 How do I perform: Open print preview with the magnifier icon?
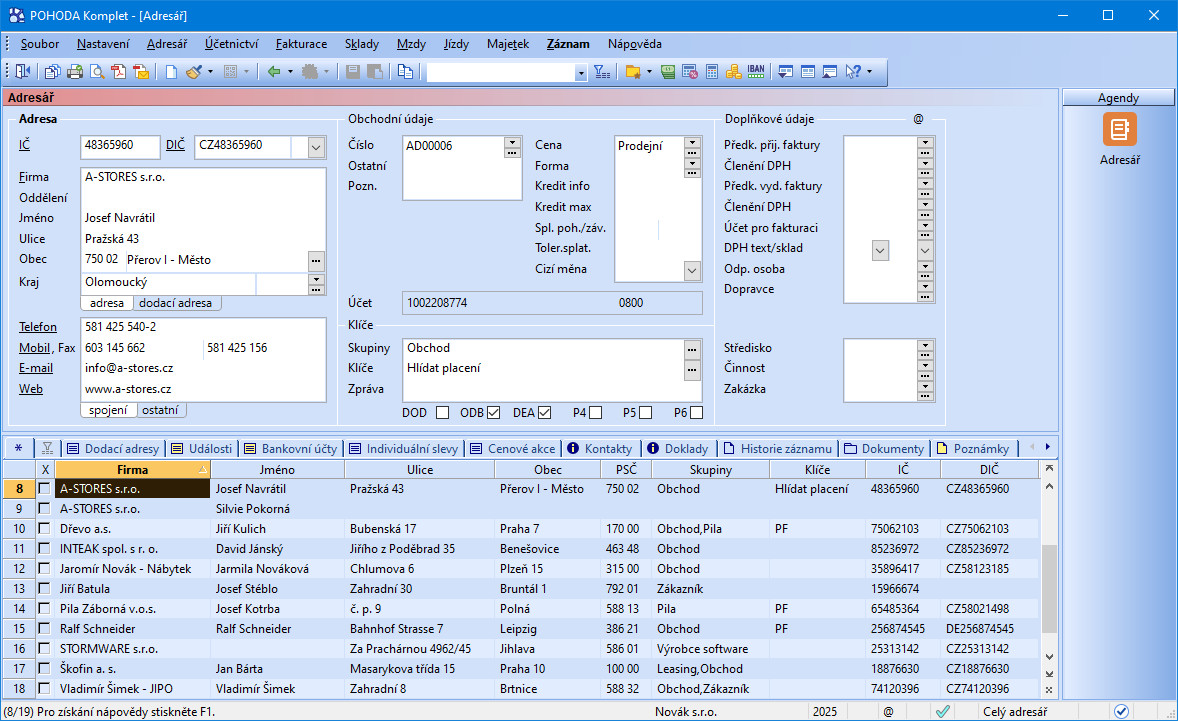(97, 72)
